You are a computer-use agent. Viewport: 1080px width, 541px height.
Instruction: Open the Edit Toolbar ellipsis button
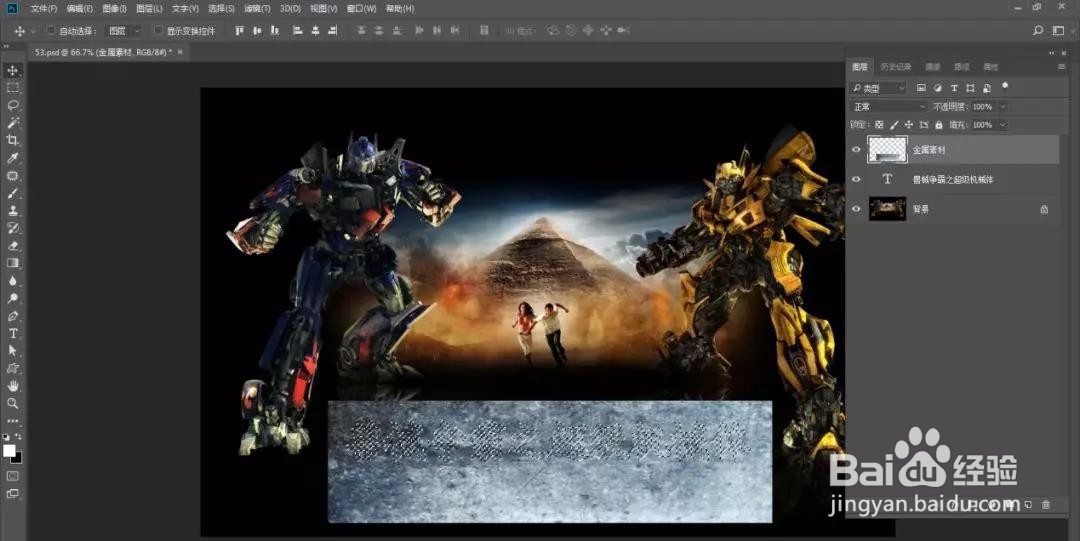12,421
